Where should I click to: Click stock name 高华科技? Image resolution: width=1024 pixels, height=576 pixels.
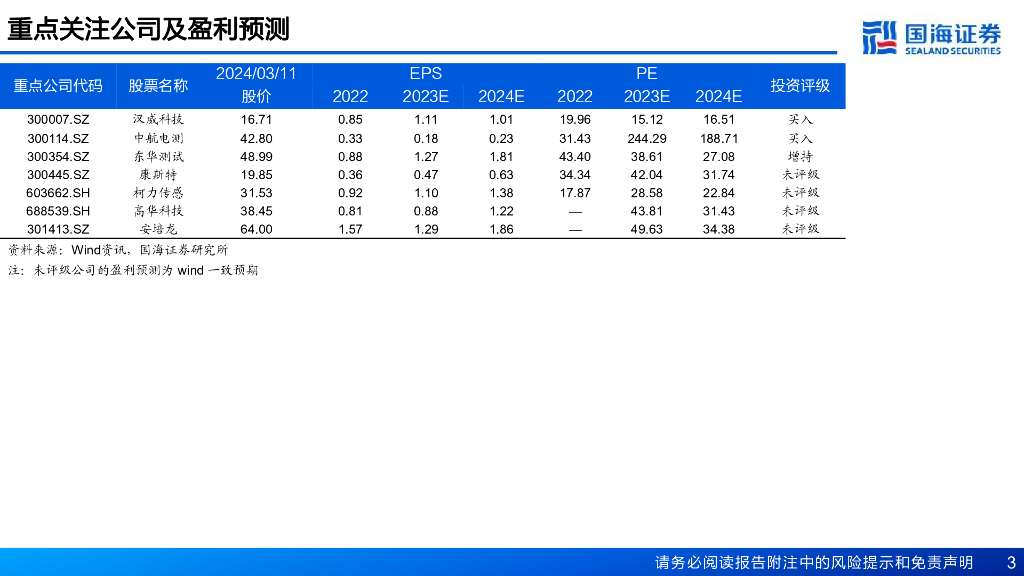click(x=158, y=212)
